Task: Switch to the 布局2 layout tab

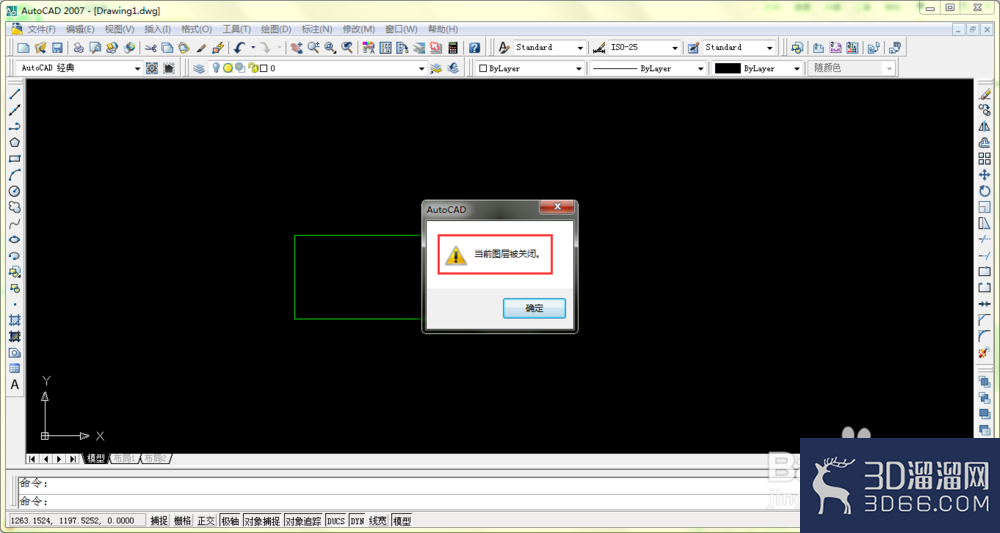Action: point(155,458)
